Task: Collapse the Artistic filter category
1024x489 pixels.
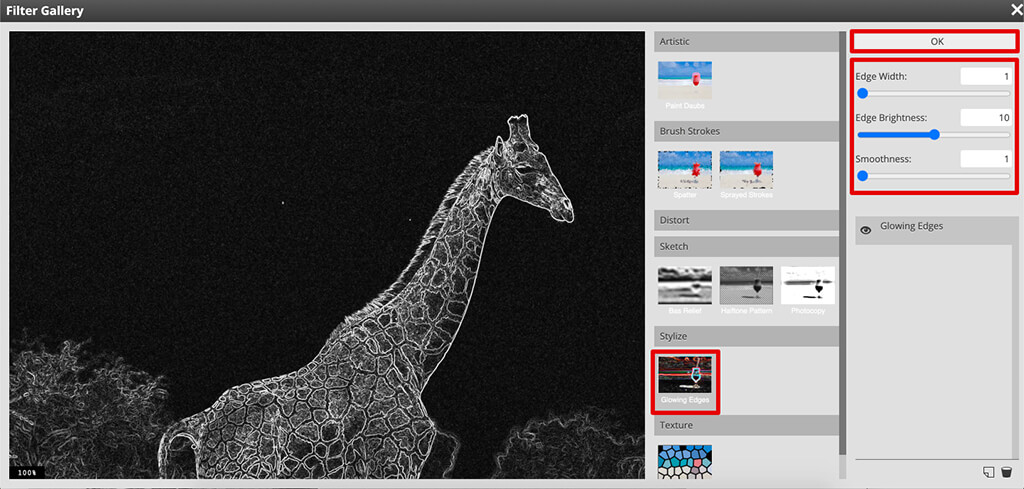Action: tap(746, 41)
